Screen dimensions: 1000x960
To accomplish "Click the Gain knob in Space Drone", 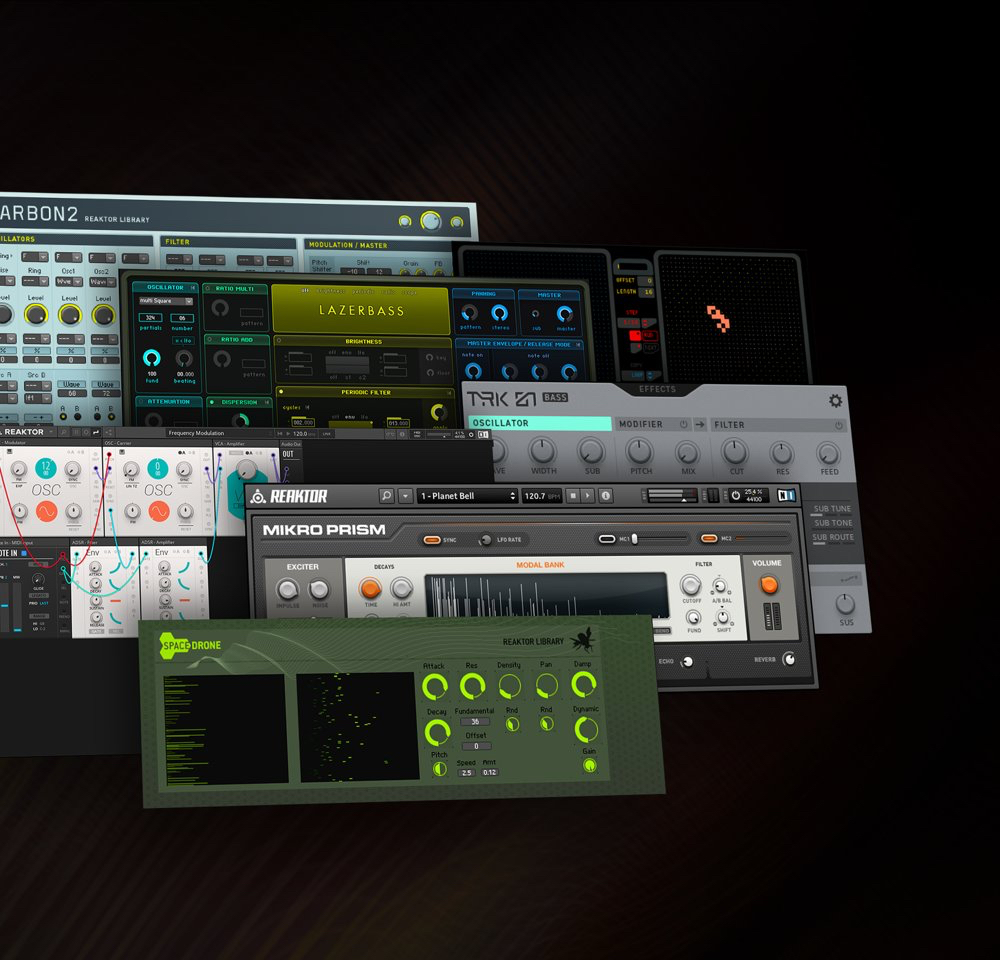I will pyautogui.click(x=590, y=765).
